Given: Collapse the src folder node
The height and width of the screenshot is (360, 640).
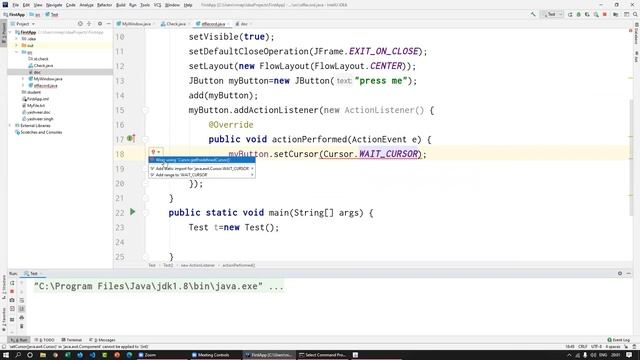Looking at the screenshot, I should 17,52.
